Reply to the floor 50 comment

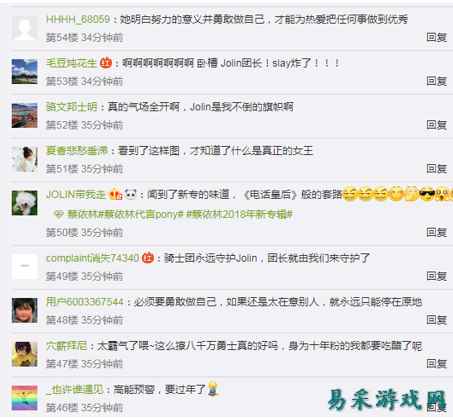coord(436,232)
